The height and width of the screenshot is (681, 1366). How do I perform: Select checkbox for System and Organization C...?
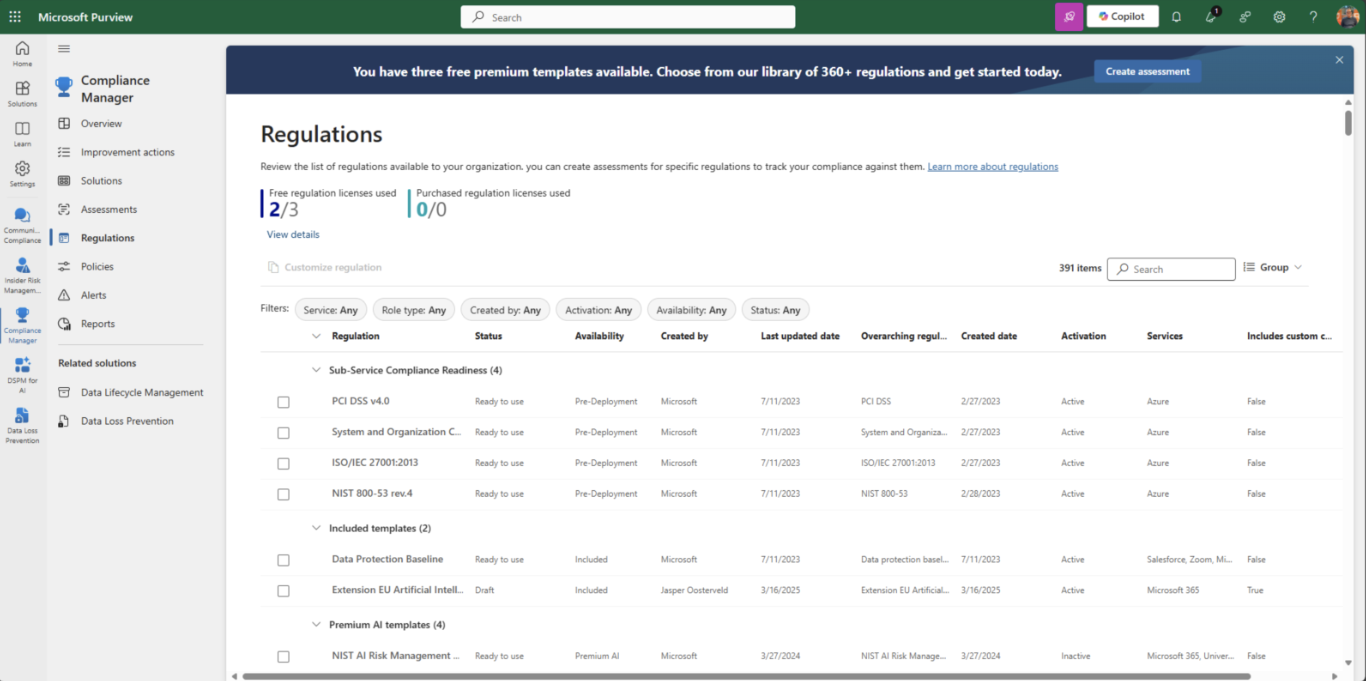(x=283, y=433)
